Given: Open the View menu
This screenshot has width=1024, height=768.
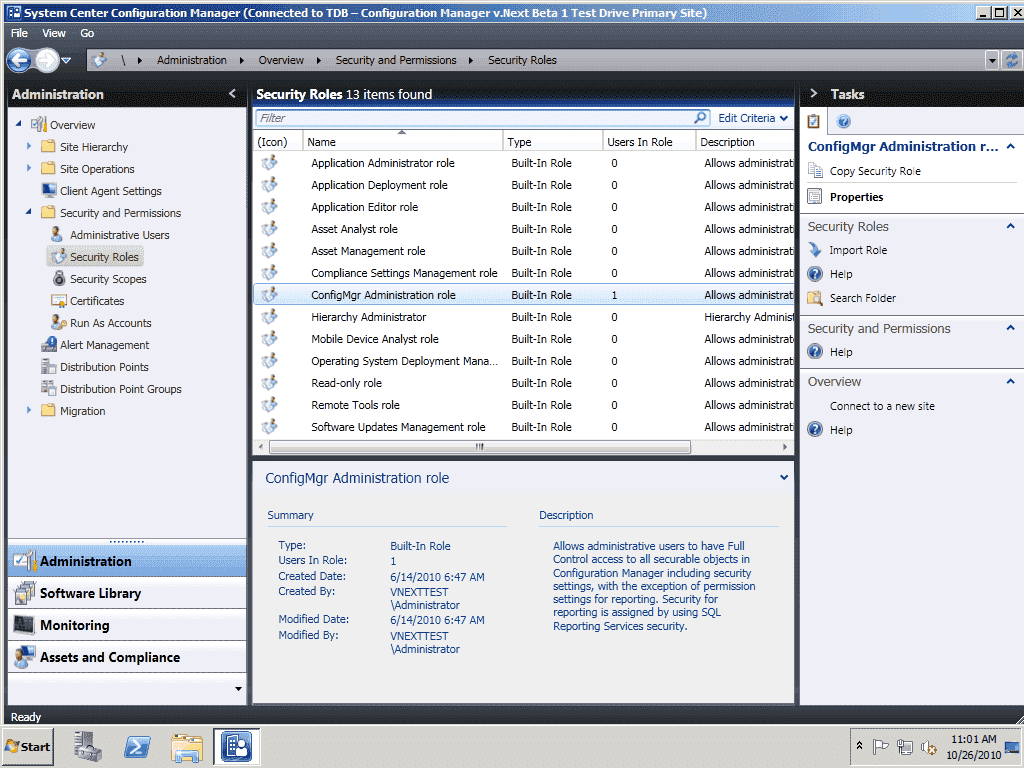Looking at the screenshot, I should (53, 32).
